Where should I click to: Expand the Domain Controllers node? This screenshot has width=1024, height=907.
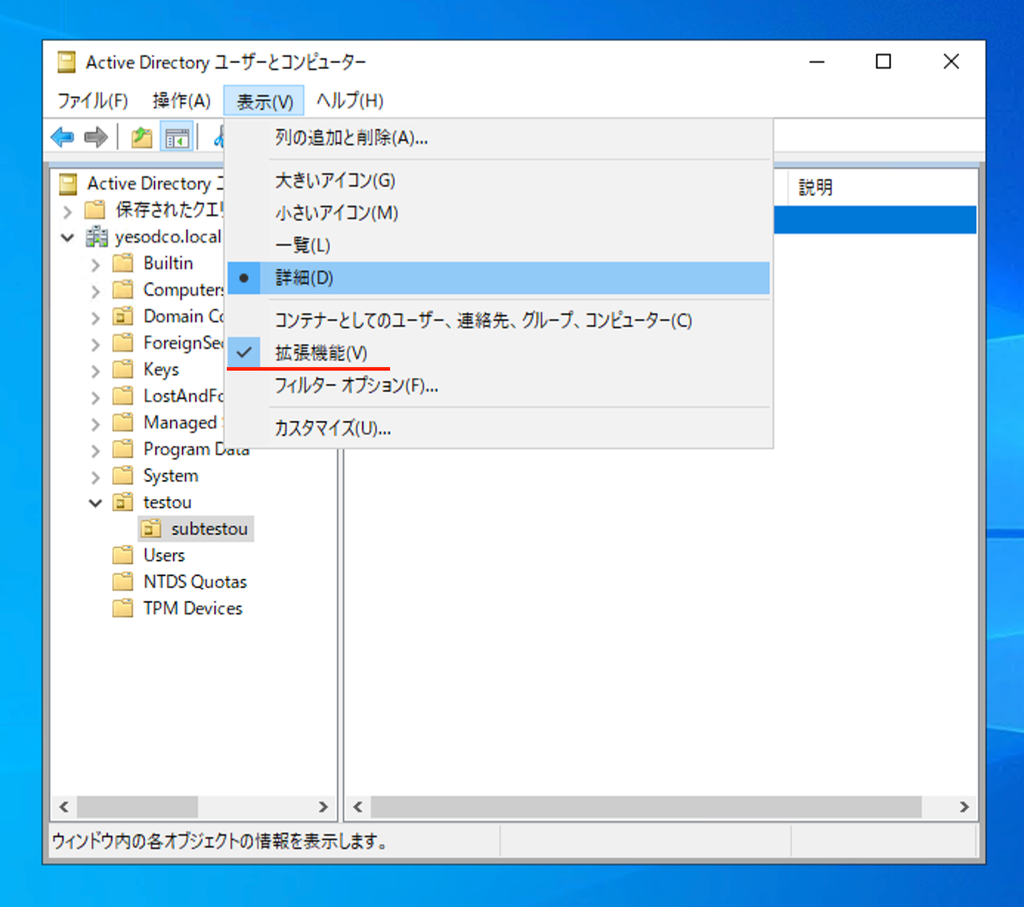(96, 318)
